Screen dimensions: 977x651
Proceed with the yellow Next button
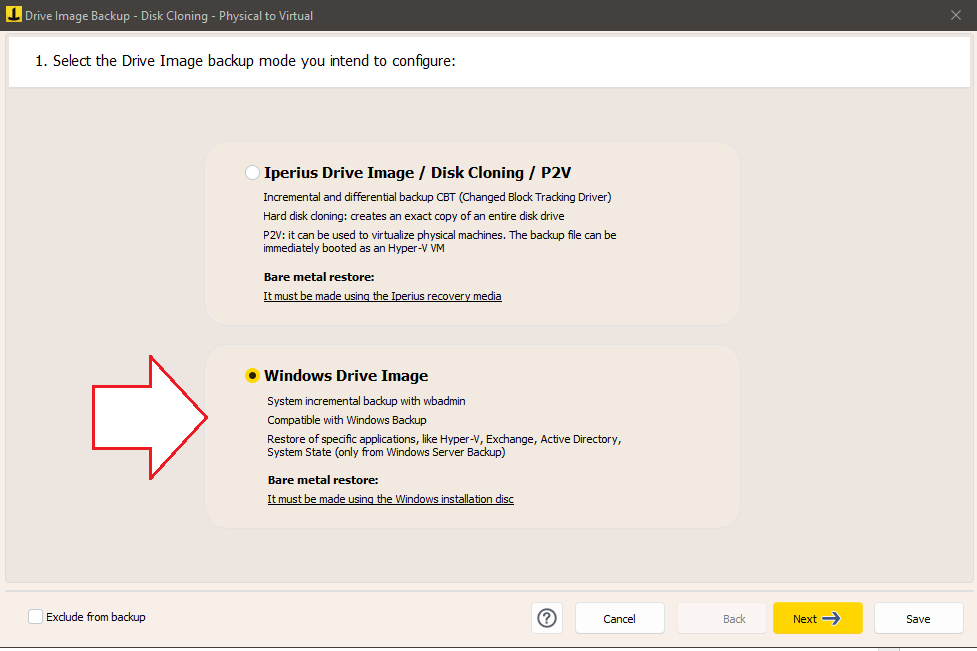point(817,618)
